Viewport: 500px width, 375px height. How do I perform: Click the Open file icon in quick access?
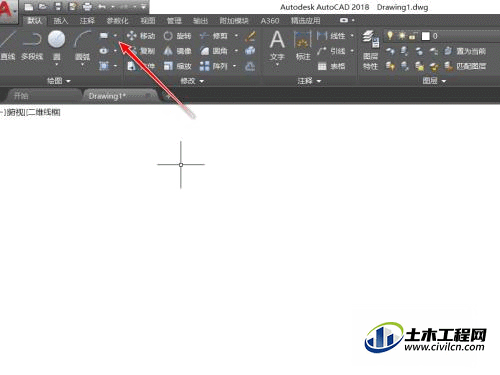(43, 7)
